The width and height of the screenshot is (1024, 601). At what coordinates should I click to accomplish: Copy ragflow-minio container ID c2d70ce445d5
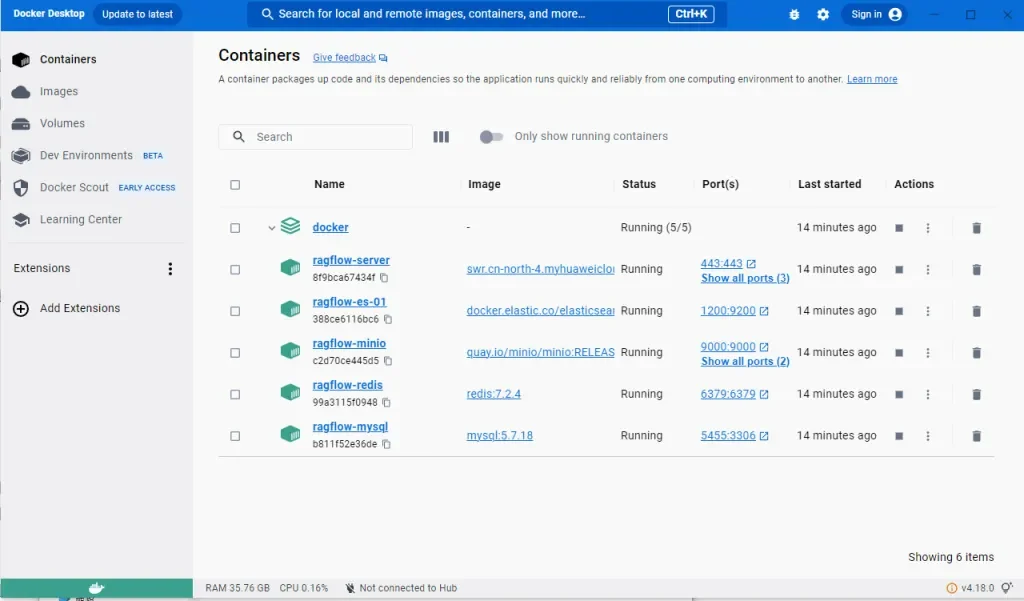pyautogui.click(x=388, y=361)
